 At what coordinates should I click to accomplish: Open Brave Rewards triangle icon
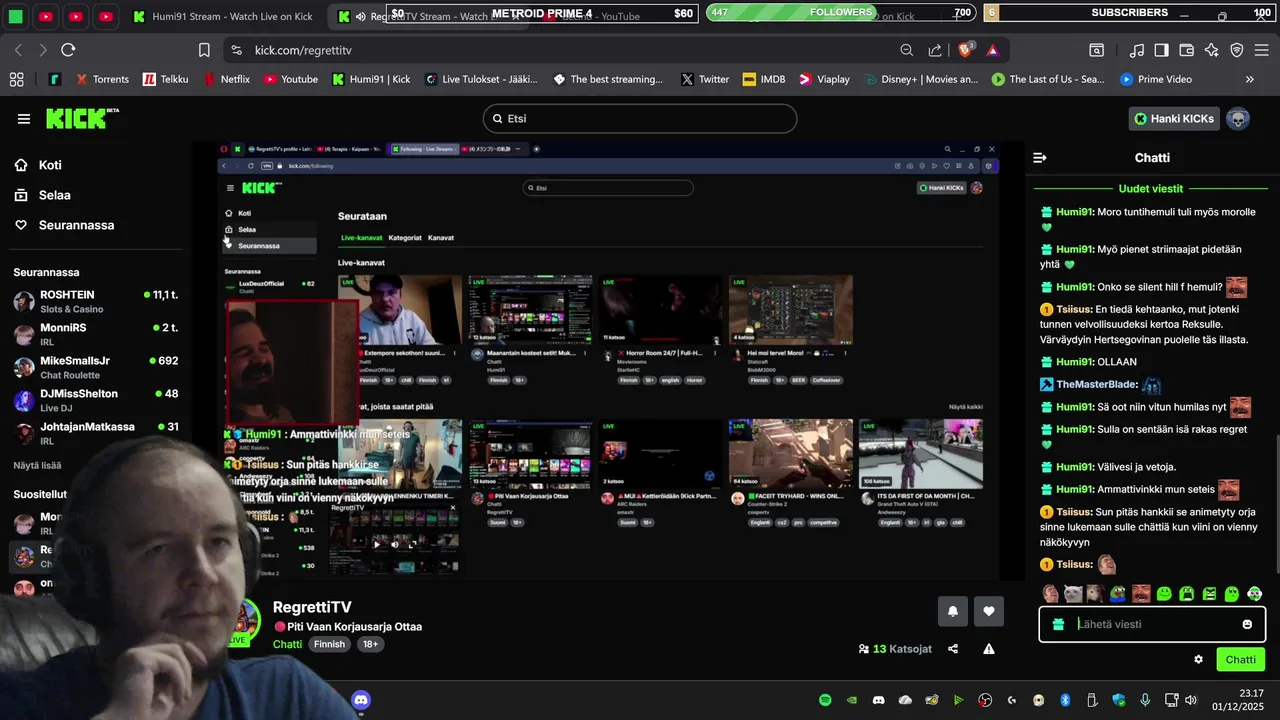tap(993, 50)
